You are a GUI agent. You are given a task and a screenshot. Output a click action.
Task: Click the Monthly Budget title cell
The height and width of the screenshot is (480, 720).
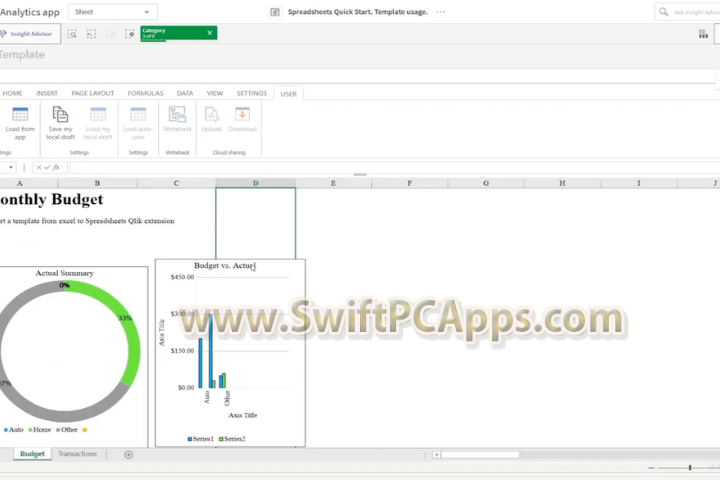[x=51, y=199]
